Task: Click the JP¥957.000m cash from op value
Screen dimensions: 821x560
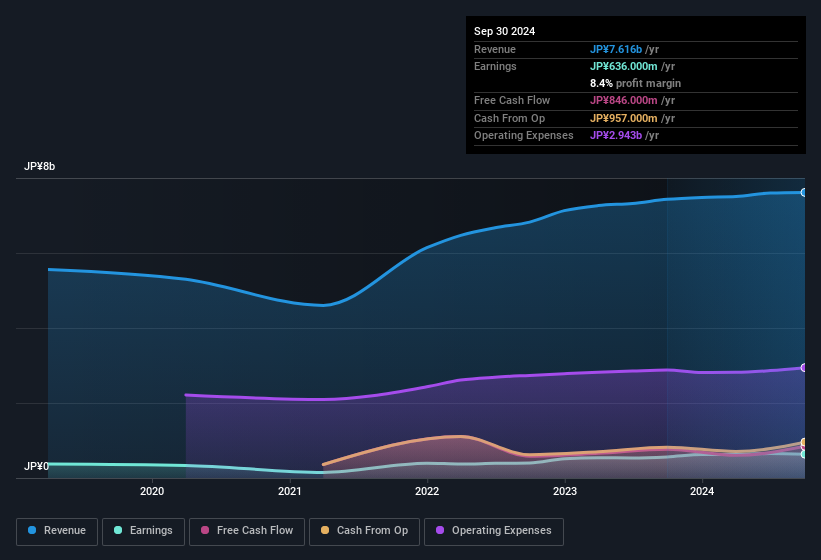Action: [624, 118]
